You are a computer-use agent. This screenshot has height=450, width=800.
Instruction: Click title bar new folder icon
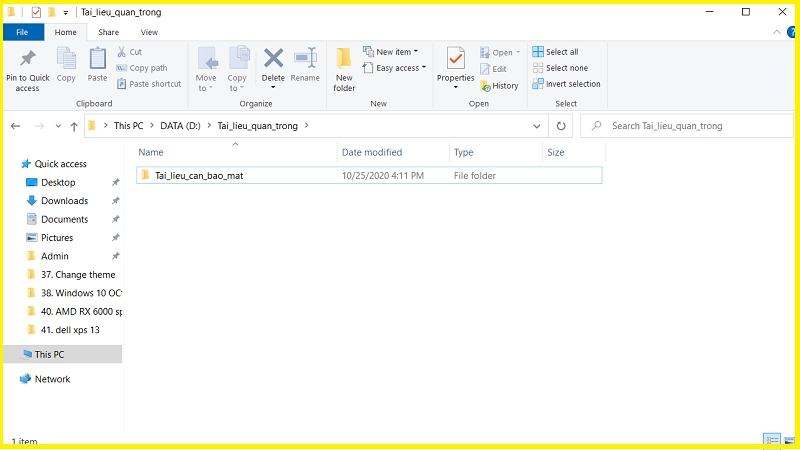tap(52, 12)
